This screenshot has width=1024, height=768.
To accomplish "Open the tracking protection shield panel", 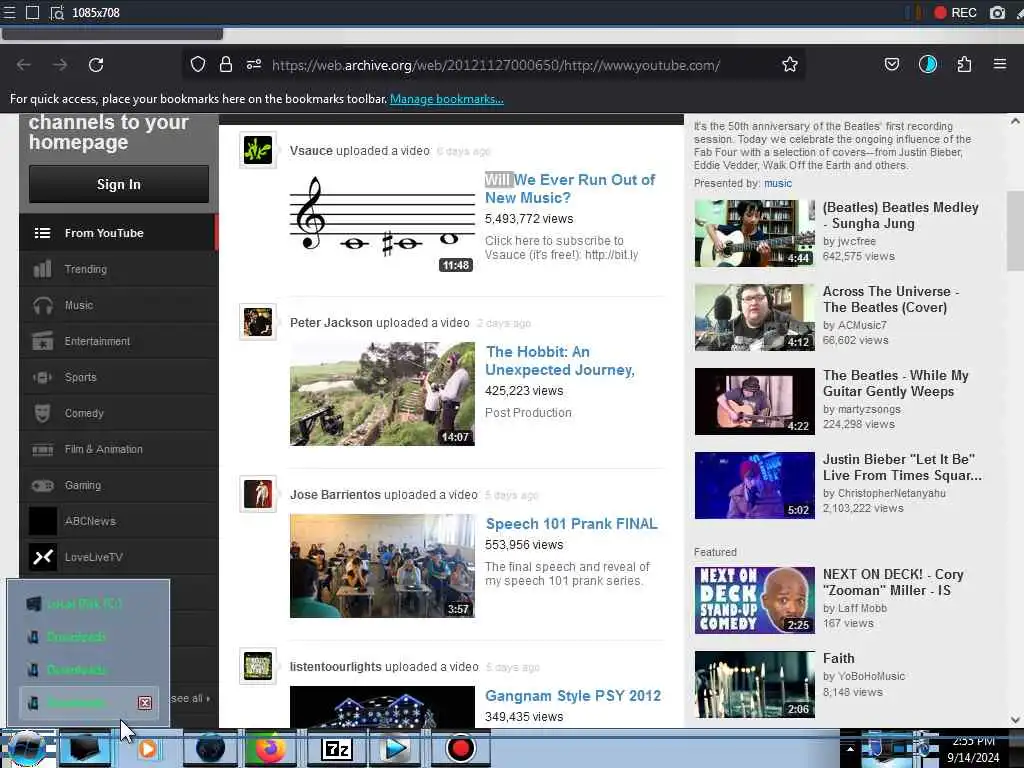I will pos(198,64).
